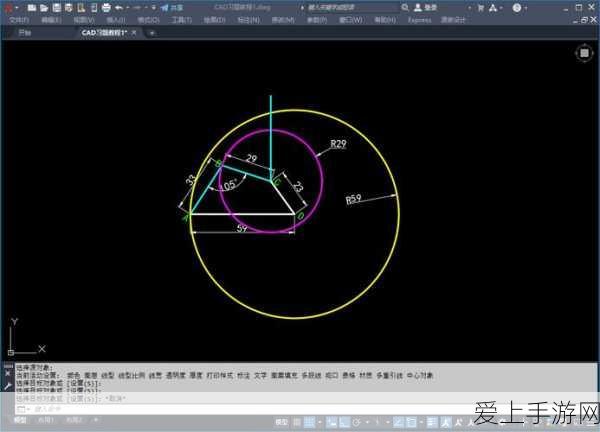The image size is (600, 432).
Task: Select the 105° angle dimension
Action: tap(228, 186)
